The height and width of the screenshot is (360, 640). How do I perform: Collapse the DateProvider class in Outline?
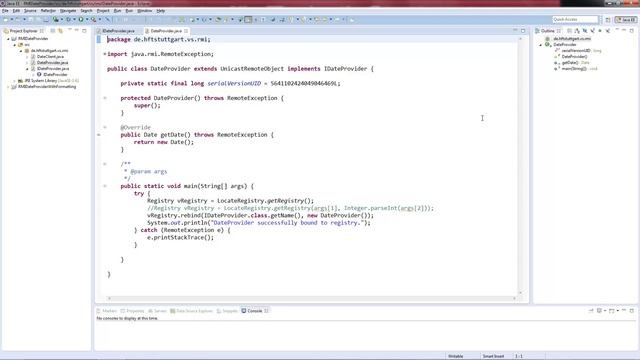point(541,45)
